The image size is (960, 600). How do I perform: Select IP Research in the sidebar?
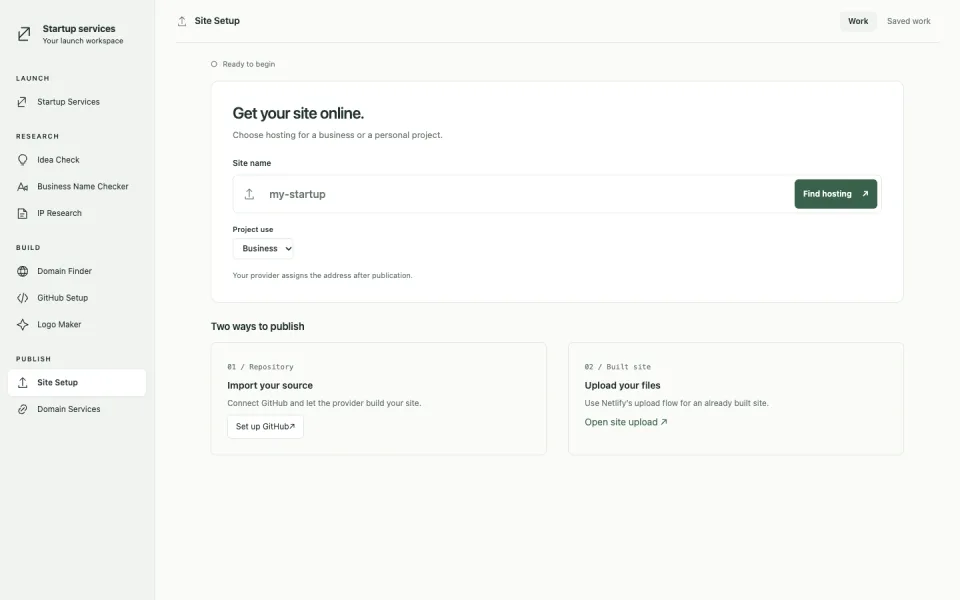click(77, 214)
